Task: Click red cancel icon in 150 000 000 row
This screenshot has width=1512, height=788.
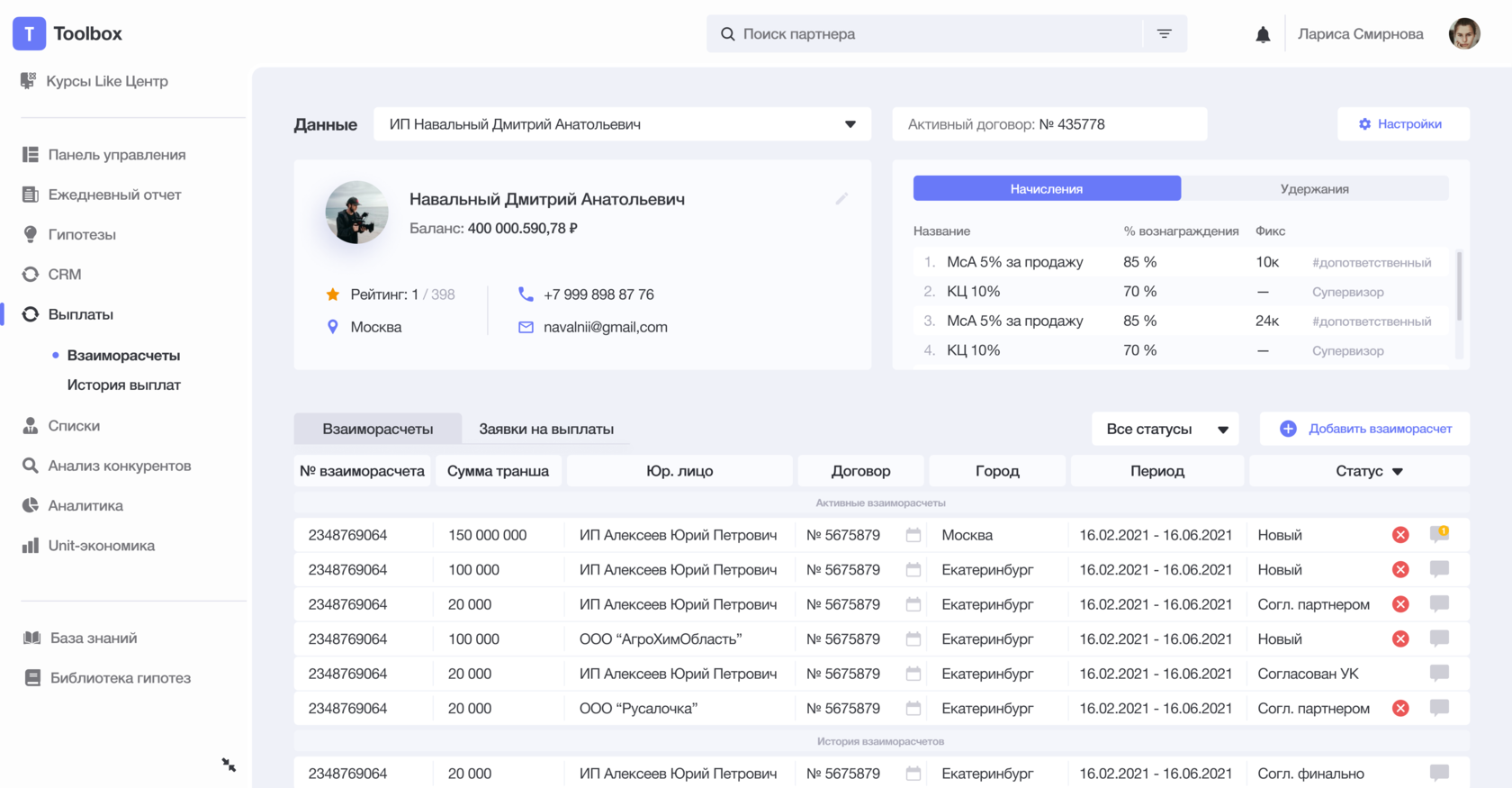Action: coord(1400,535)
